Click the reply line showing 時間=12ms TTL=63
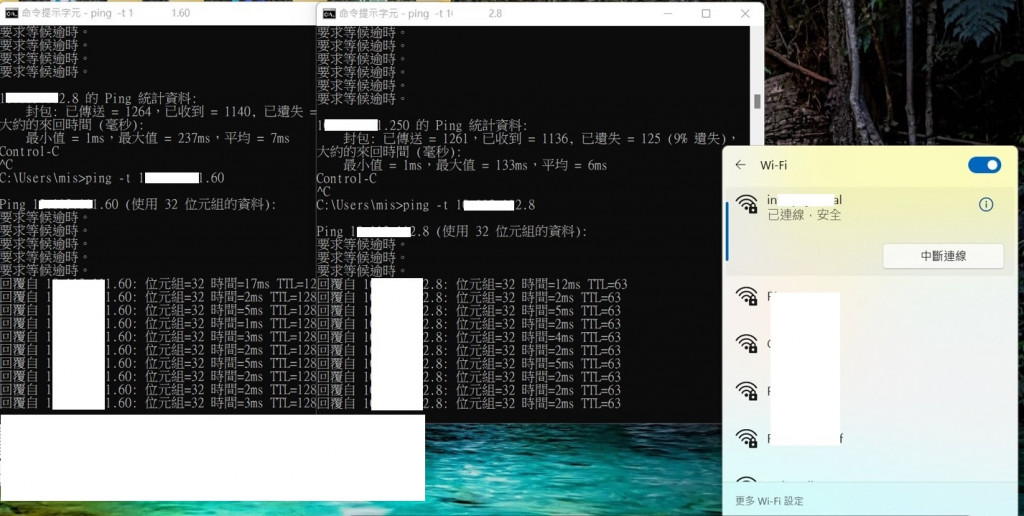This screenshot has height=516, width=1024. (472, 284)
